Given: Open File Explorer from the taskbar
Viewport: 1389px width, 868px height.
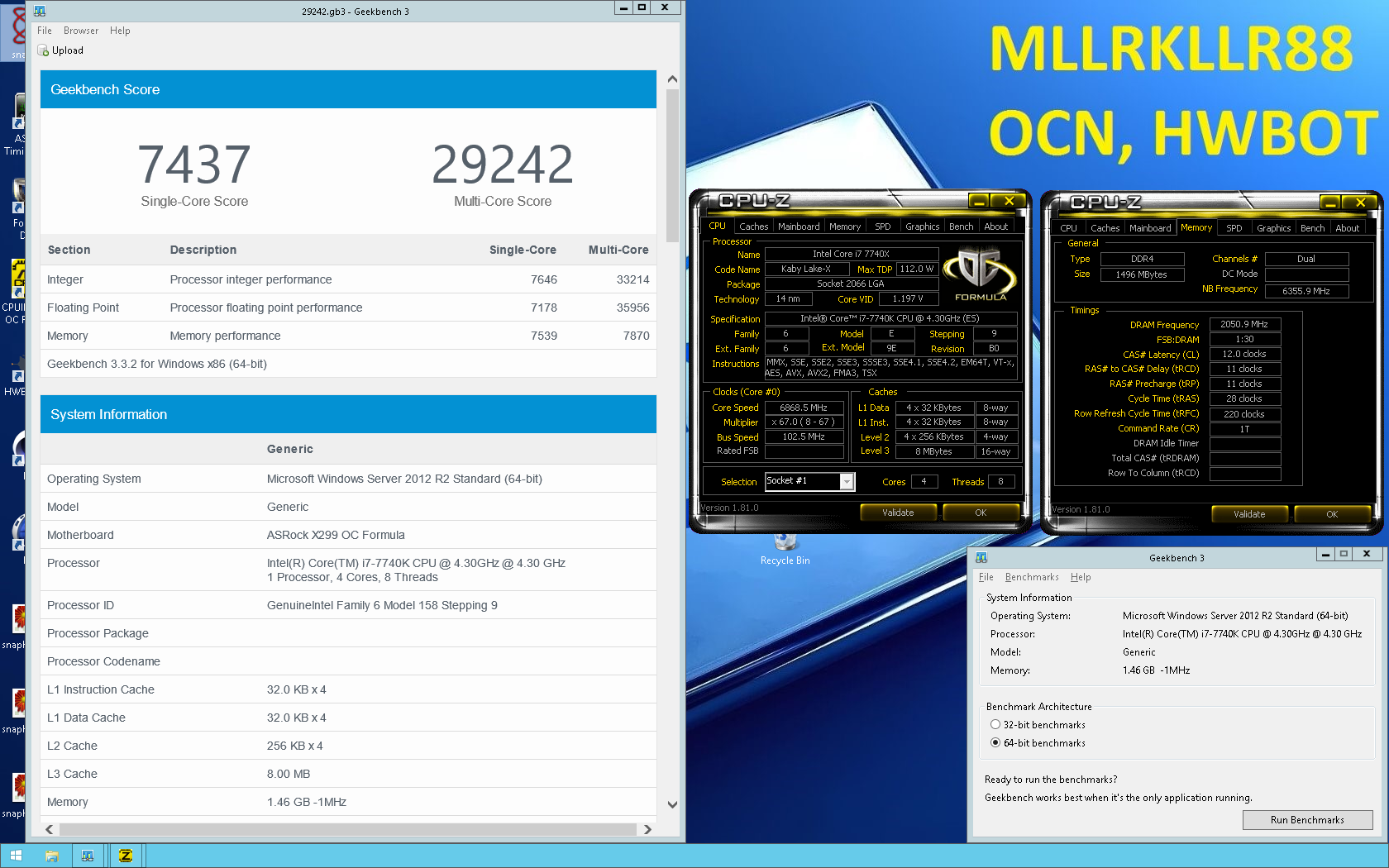Looking at the screenshot, I should click(51, 856).
